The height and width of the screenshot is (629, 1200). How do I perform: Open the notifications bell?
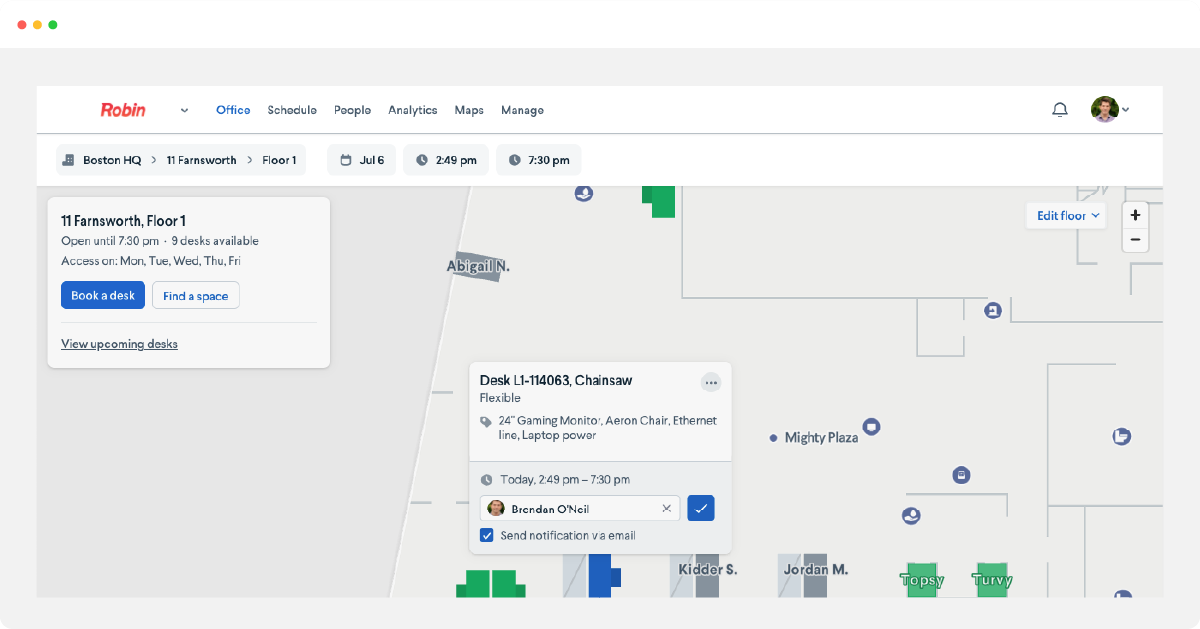point(1060,110)
